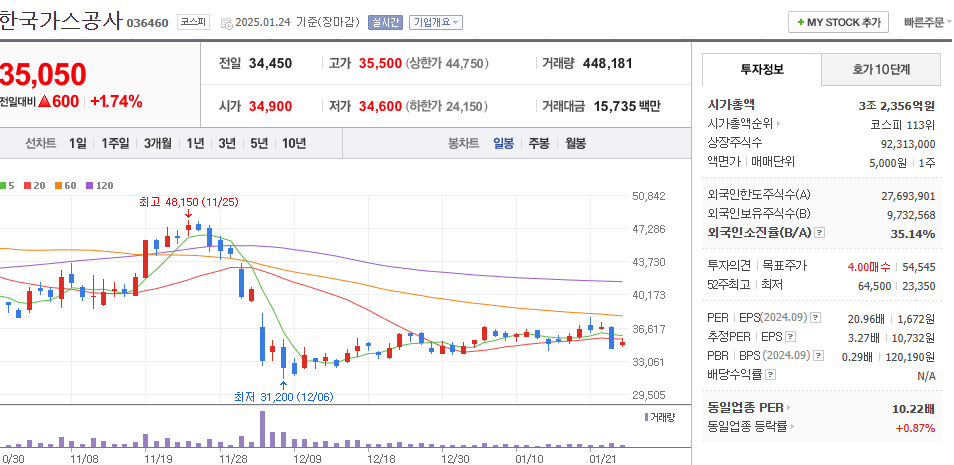Screen dimensions: 954x465
Task: Click the 동일업종 등락률 value +0.87%
Action: pyautogui.click(x=915, y=428)
